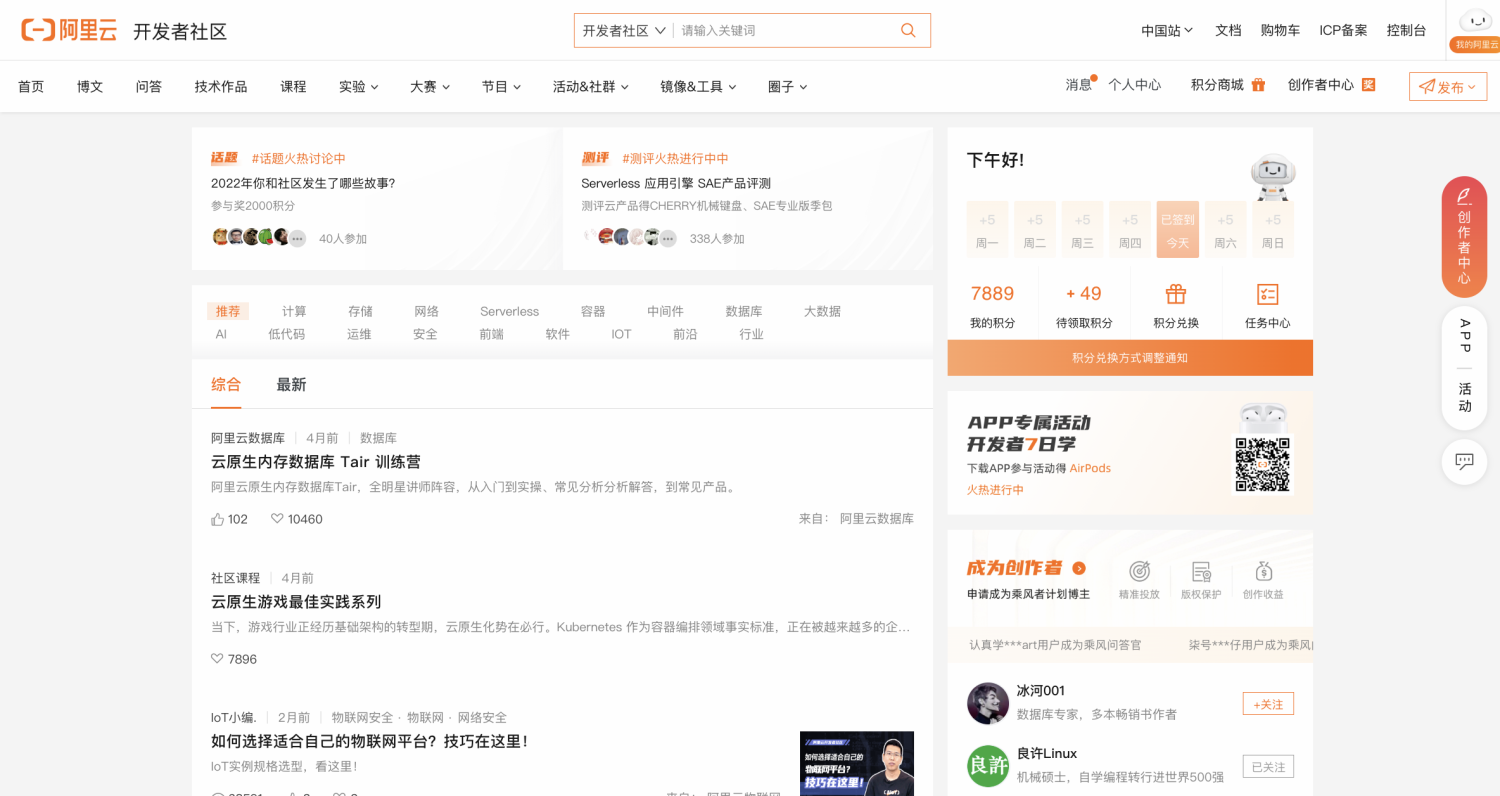This screenshot has width=1500, height=796.
Task: Open the 博文 navigation item
Action: 90,87
